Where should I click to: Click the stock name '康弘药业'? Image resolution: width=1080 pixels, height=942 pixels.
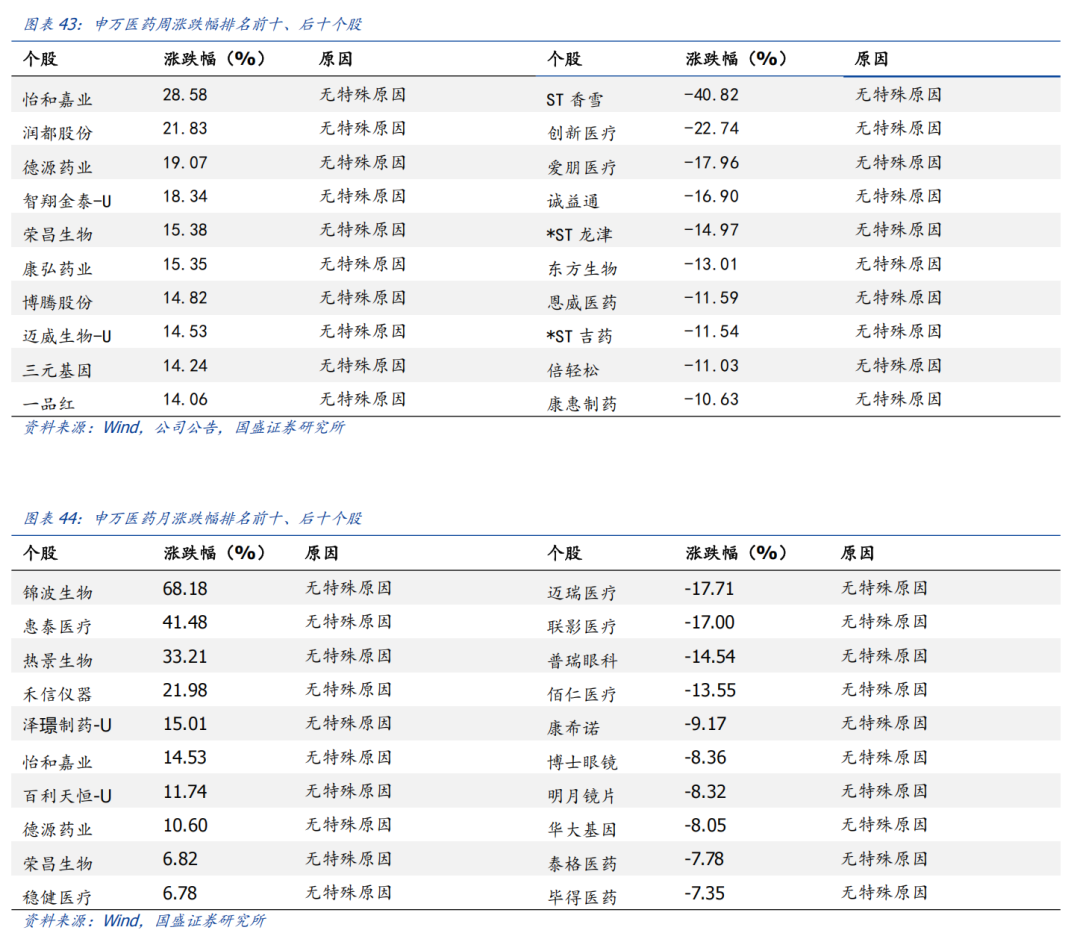[x=57, y=269]
